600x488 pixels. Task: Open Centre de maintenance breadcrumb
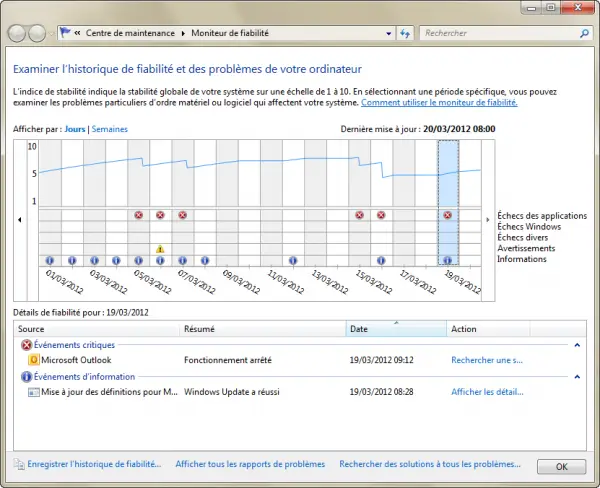[x=130, y=33]
